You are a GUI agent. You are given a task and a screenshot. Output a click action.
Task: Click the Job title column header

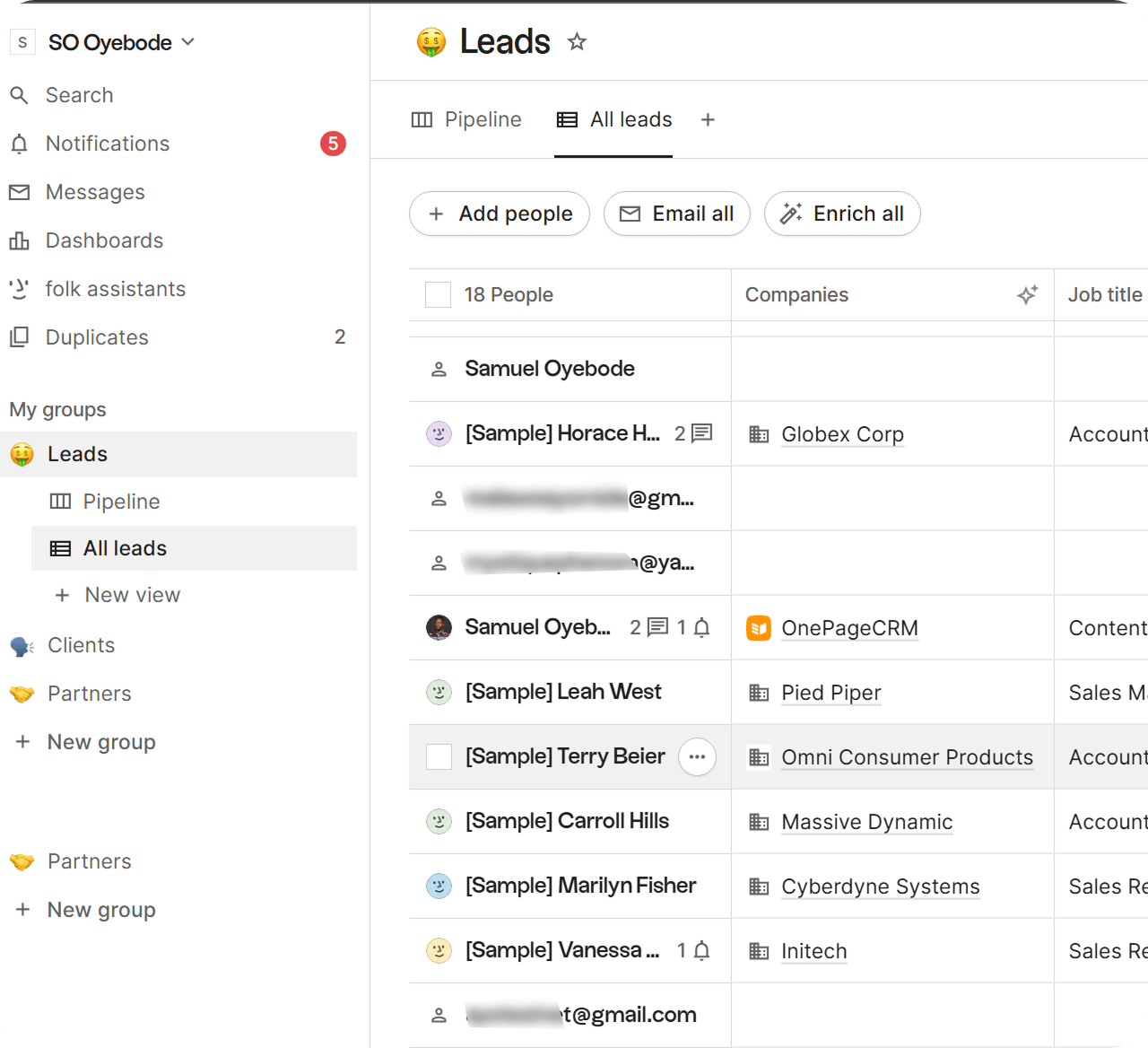pyautogui.click(x=1105, y=294)
